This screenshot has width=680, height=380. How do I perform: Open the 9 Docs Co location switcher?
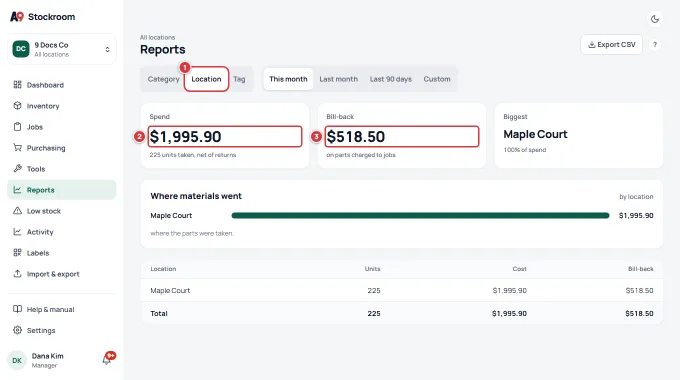tap(62, 49)
